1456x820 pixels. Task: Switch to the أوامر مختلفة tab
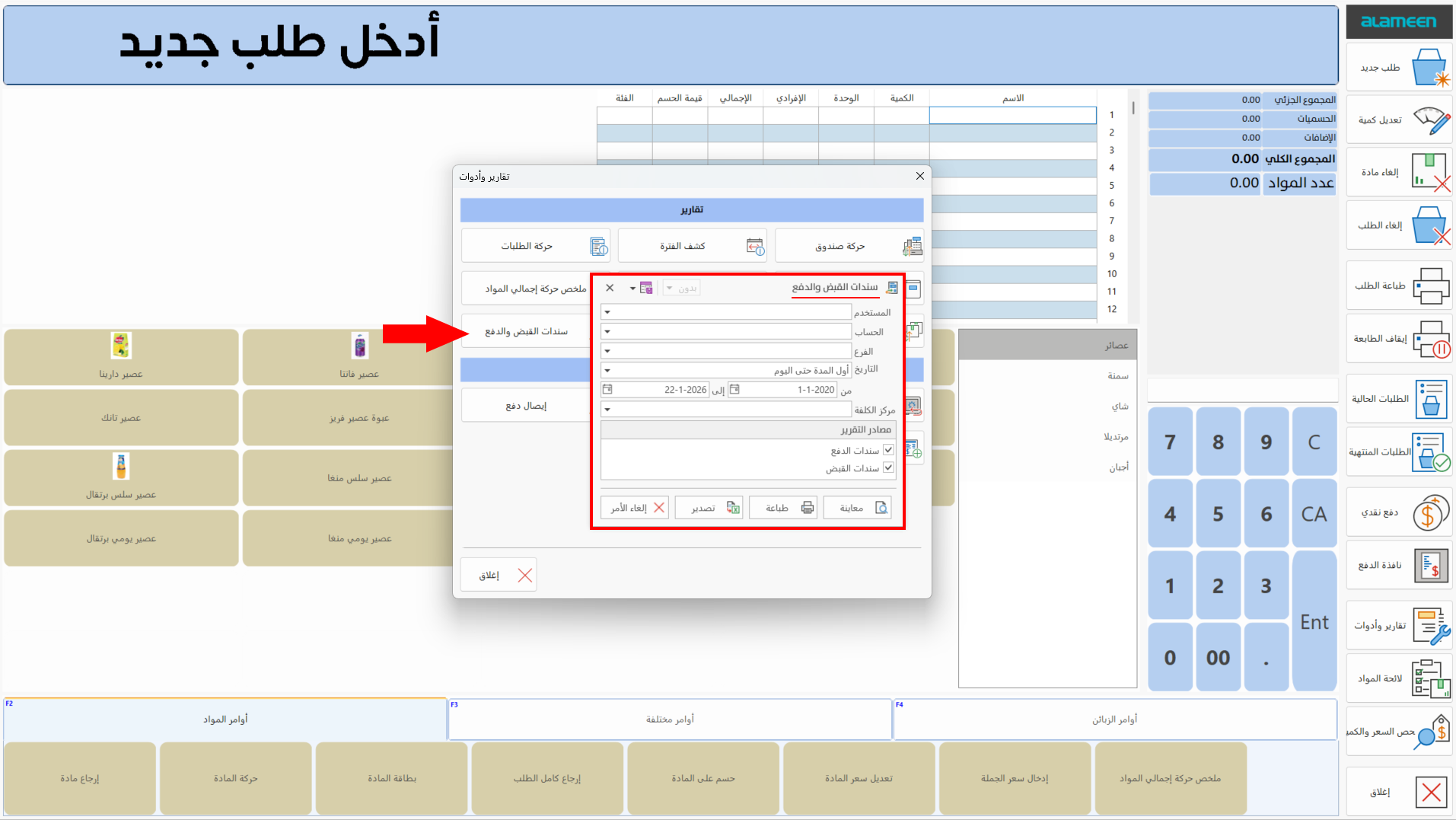pyautogui.click(x=670, y=719)
